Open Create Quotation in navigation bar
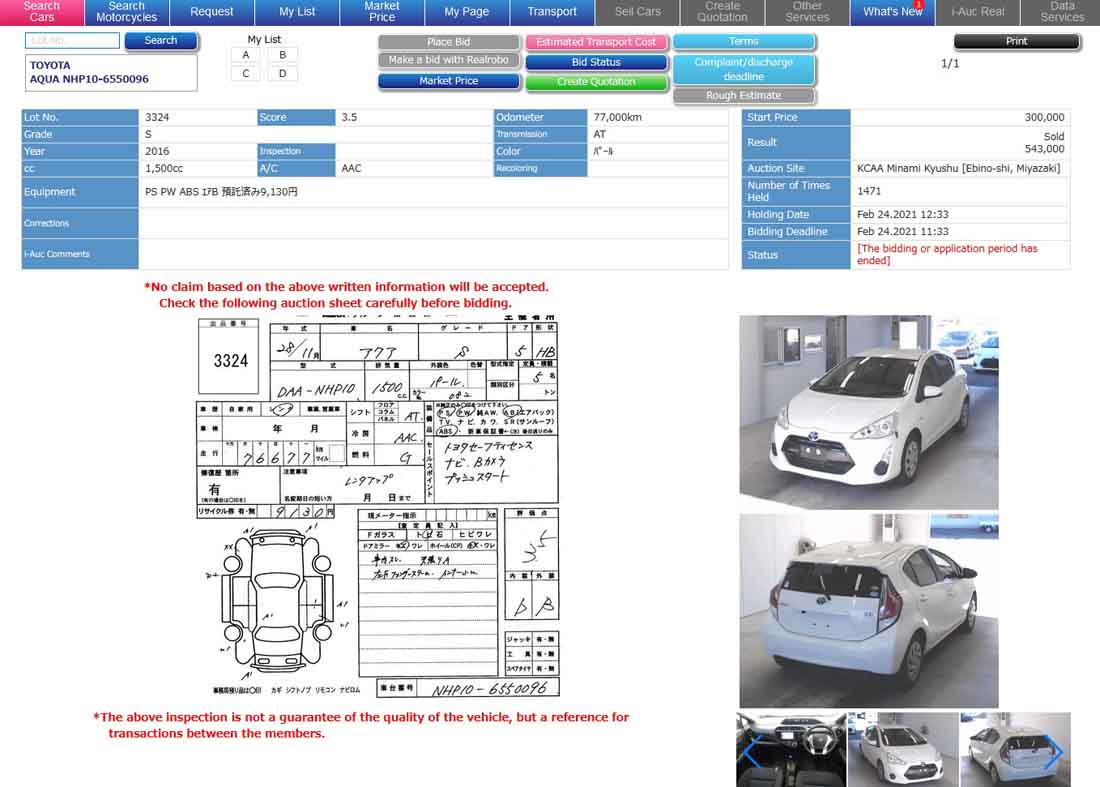 click(x=723, y=12)
